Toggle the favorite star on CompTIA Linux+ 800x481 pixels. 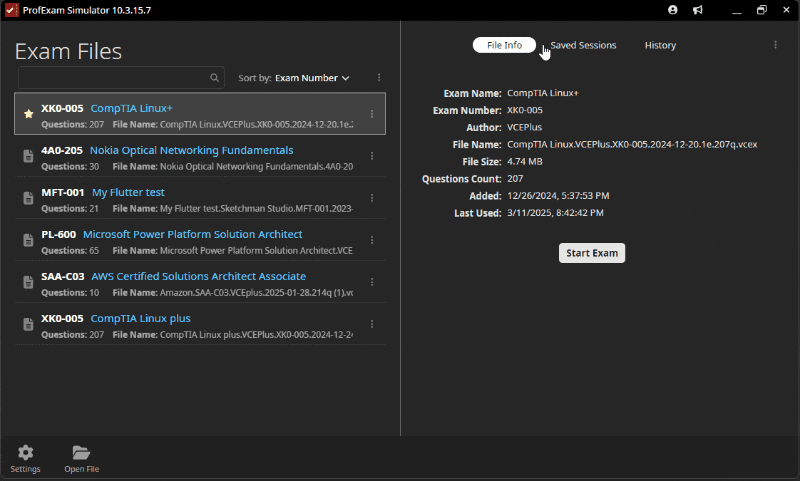point(29,114)
